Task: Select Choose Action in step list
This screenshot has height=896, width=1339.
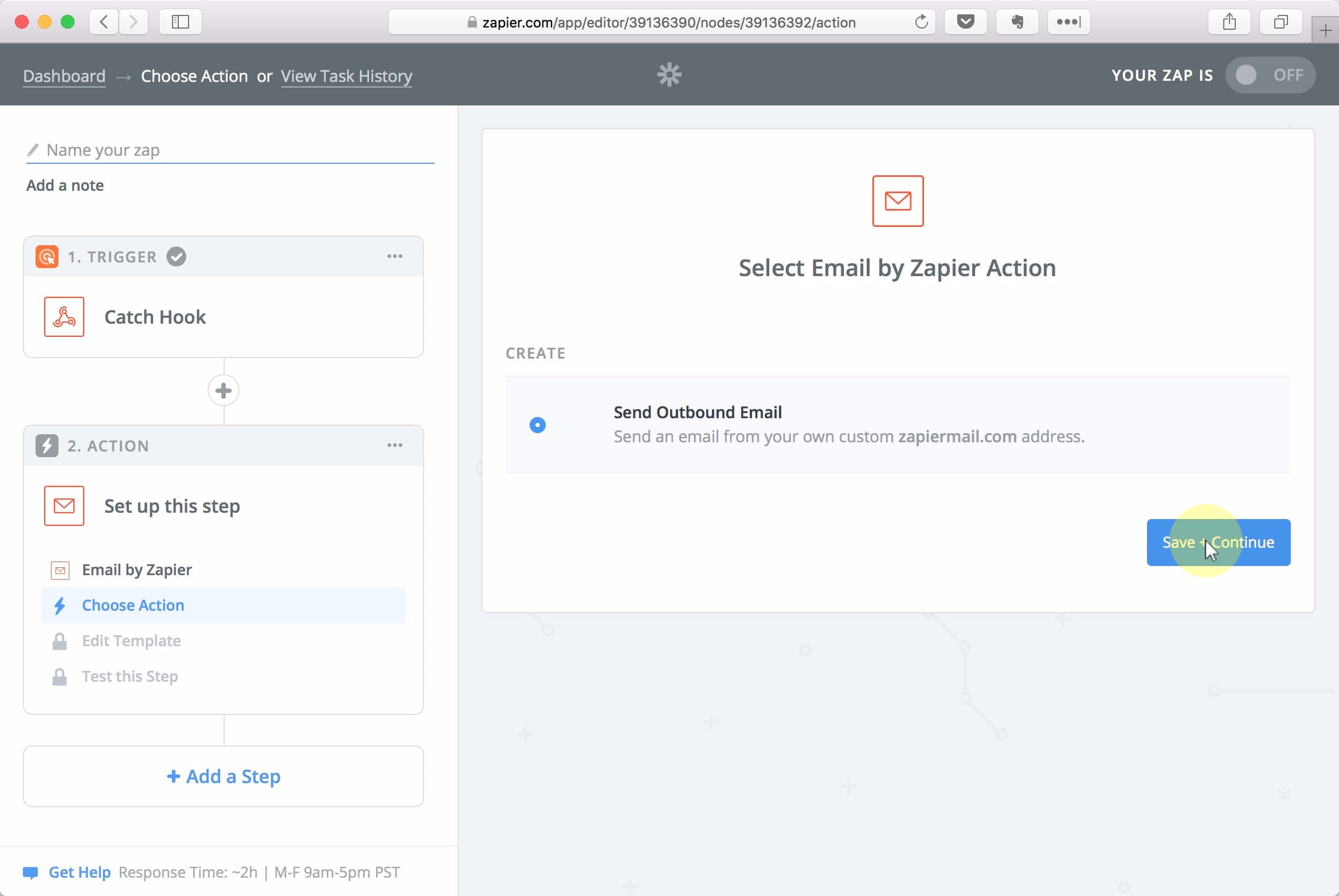Action: point(224,606)
